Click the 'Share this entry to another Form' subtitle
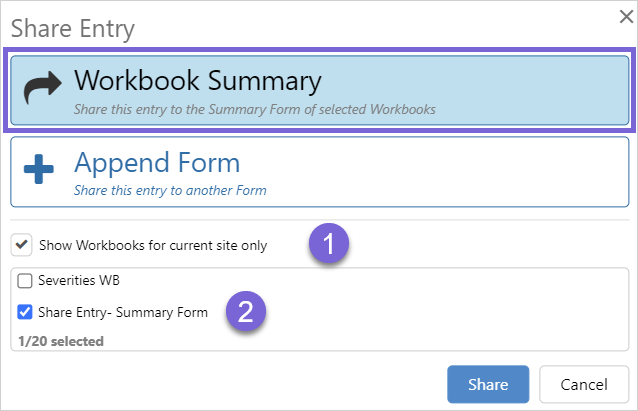638x411 pixels. [170, 189]
